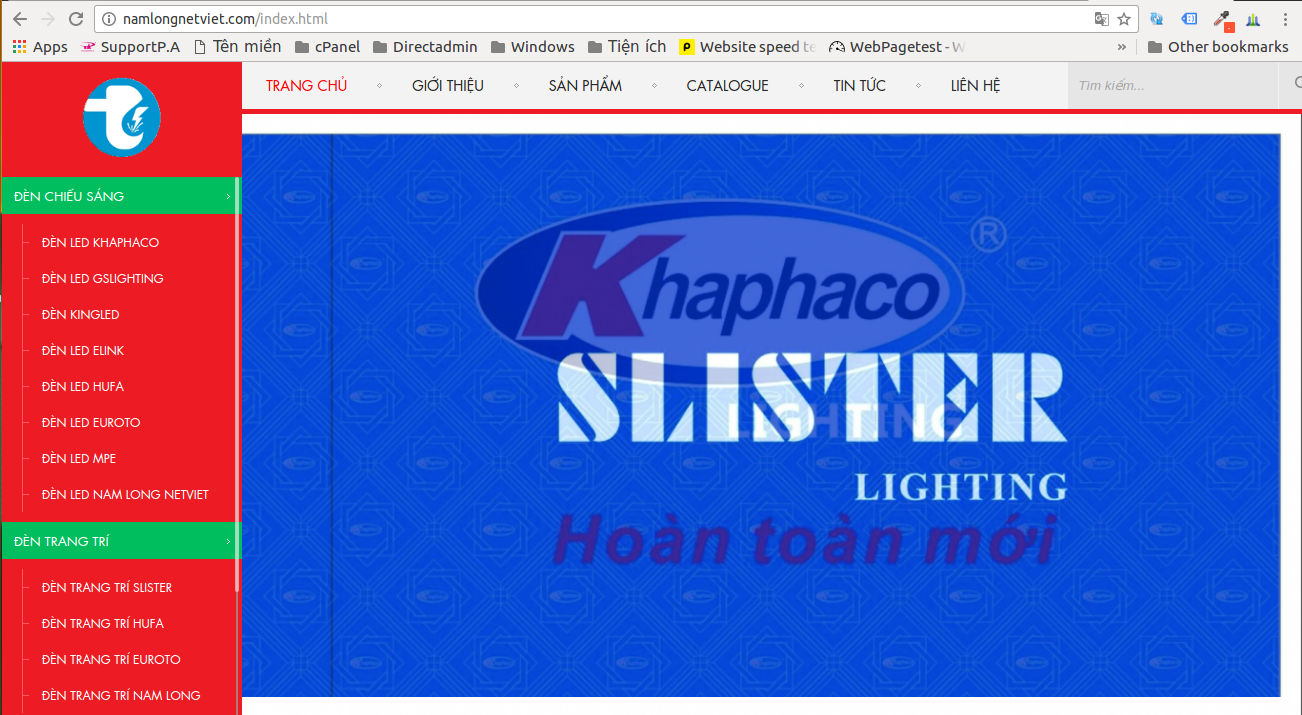Select ĐÈN LED ELINK in sidebar
The height and width of the screenshot is (715, 1302).
(x=83, y=351)
